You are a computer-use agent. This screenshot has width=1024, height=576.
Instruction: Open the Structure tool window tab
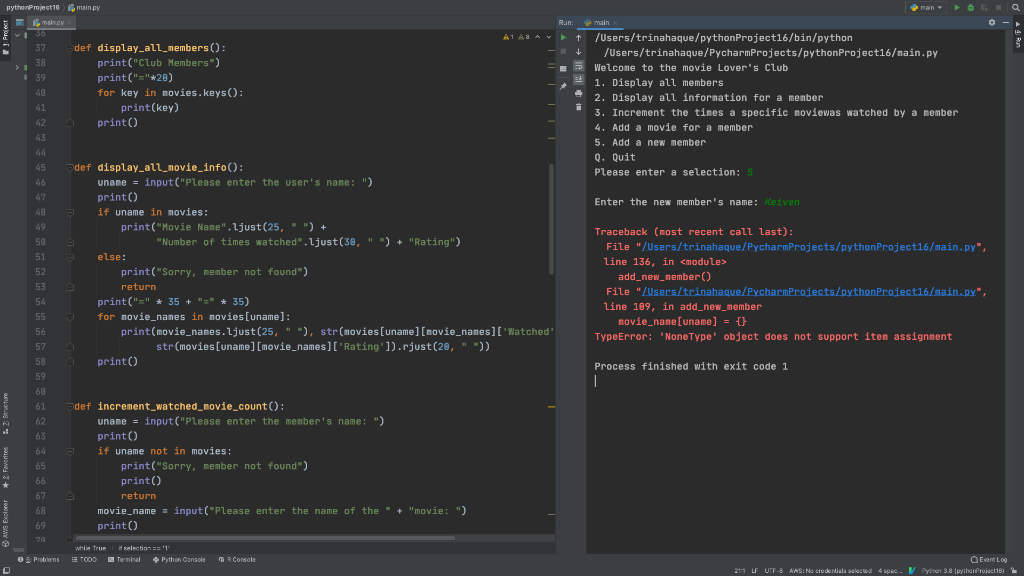[x=5, y=413]
